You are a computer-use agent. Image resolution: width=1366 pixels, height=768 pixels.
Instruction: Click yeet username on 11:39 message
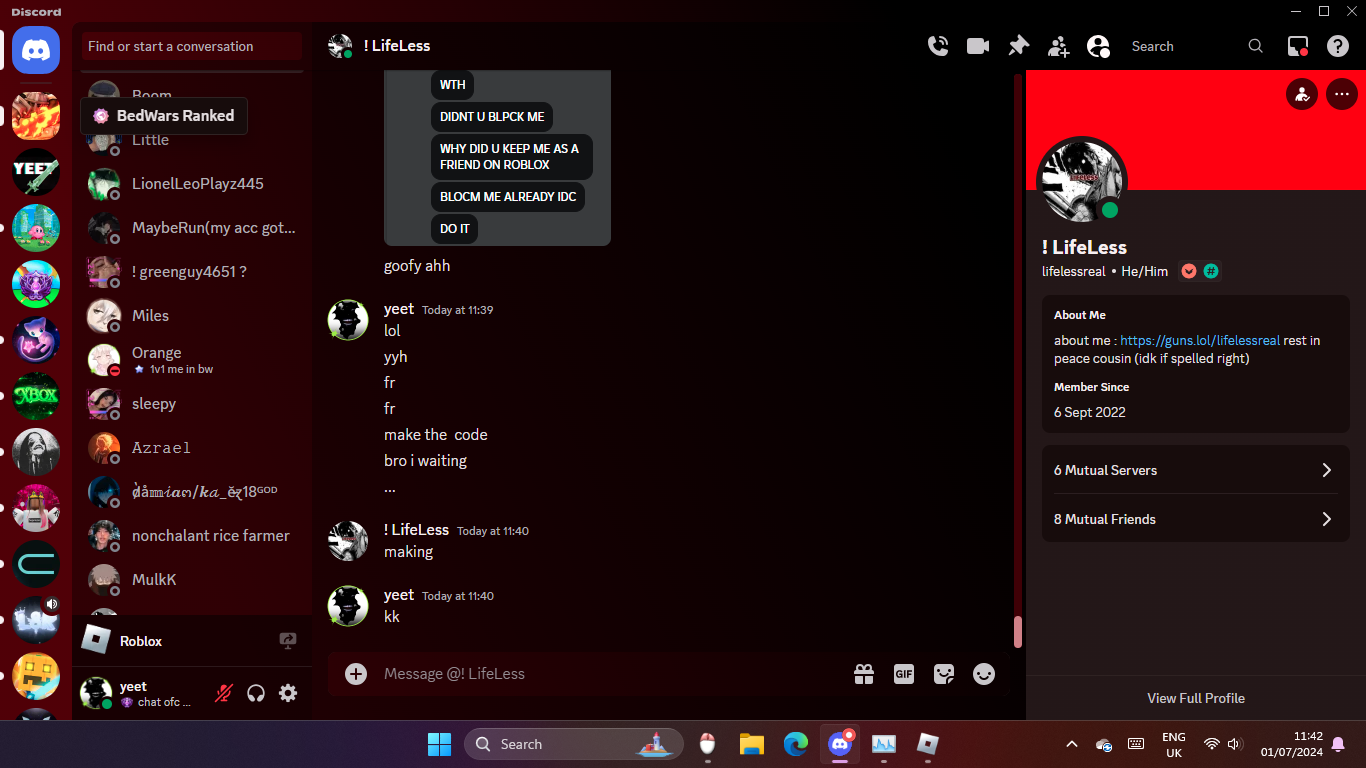[399, 309]
